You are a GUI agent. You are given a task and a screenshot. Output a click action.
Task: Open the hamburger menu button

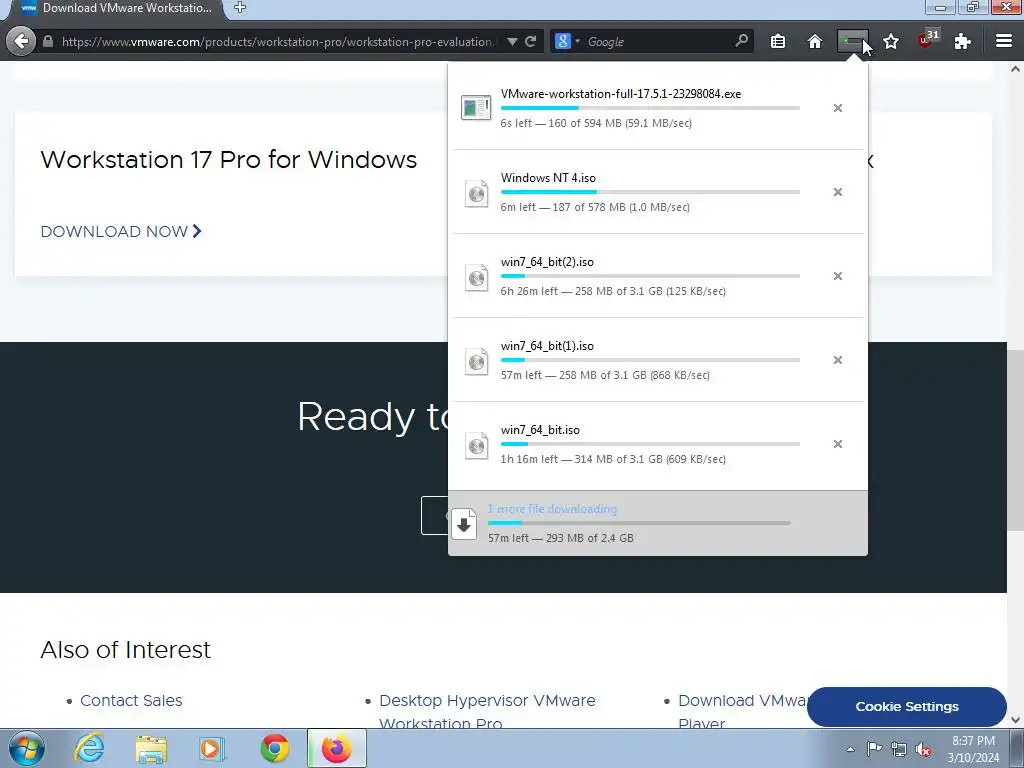[1004, 41]
